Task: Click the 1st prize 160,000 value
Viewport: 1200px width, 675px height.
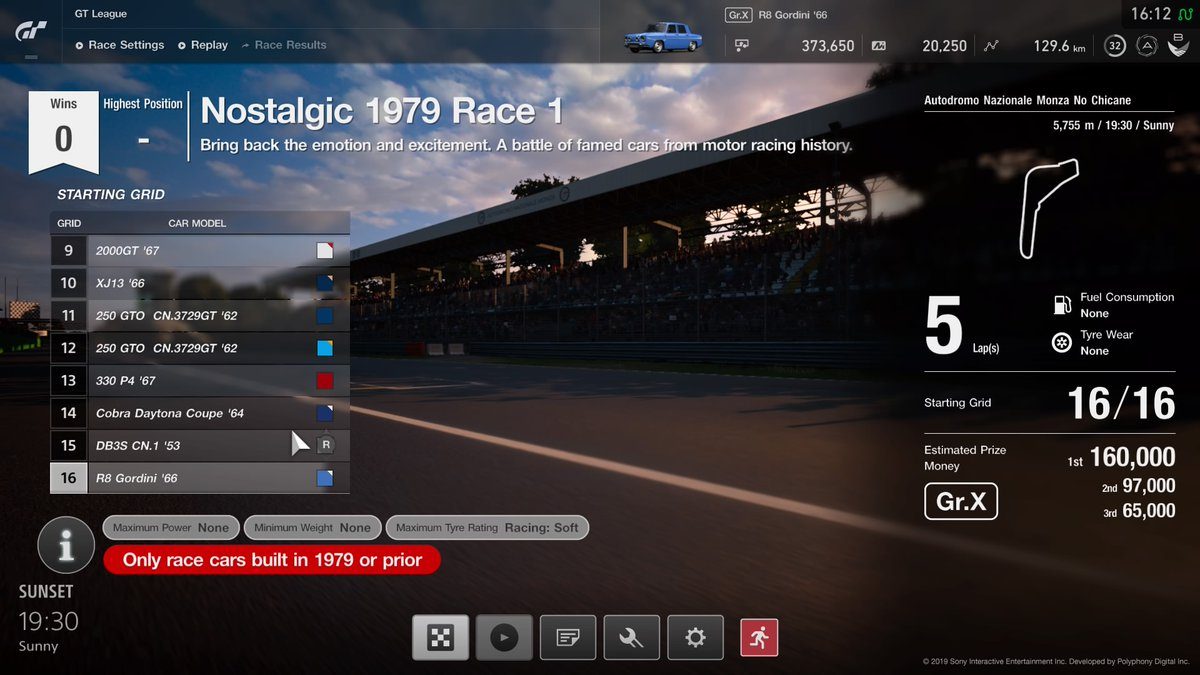Action: point(1132,458)
